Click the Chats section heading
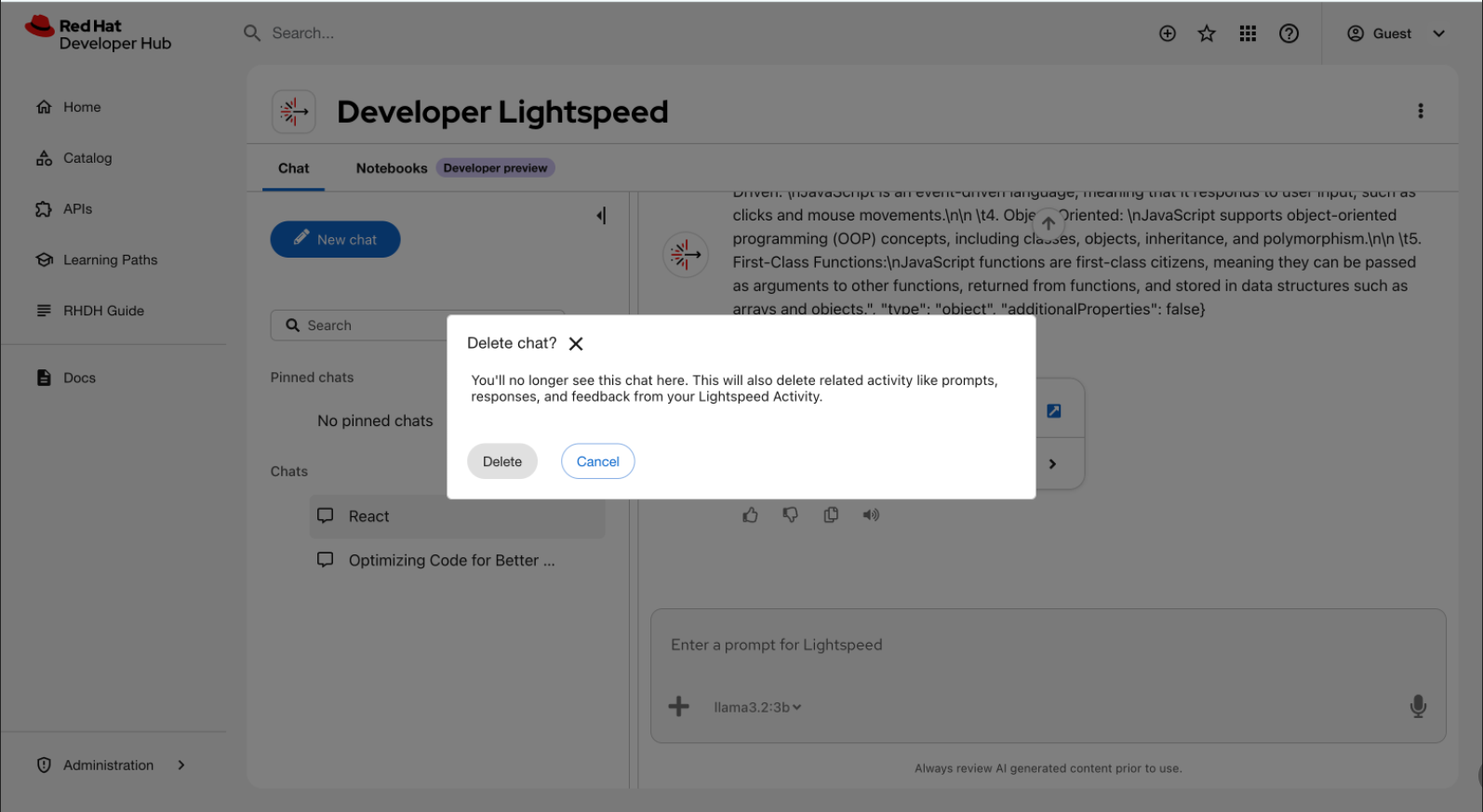The height and width of the screenshot is (812, 1483). 289,472
